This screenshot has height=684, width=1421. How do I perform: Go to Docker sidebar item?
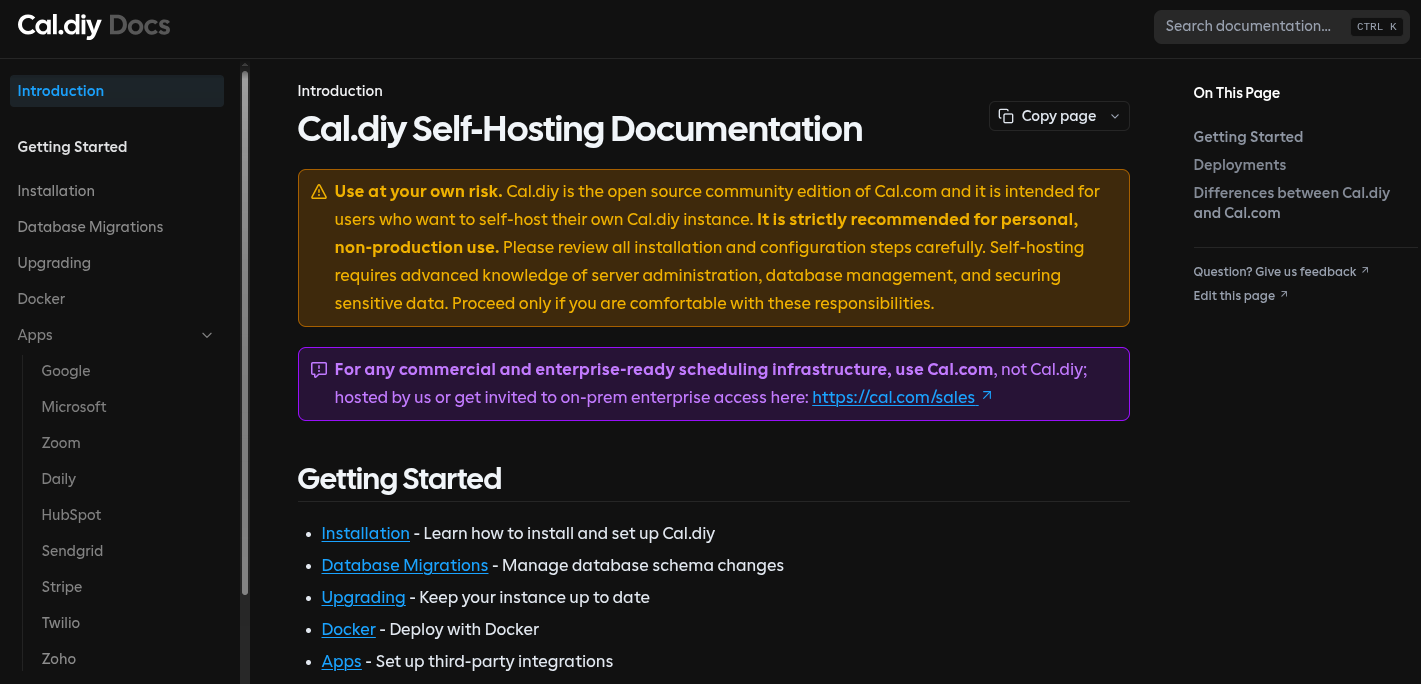click(x=41, y=299)
